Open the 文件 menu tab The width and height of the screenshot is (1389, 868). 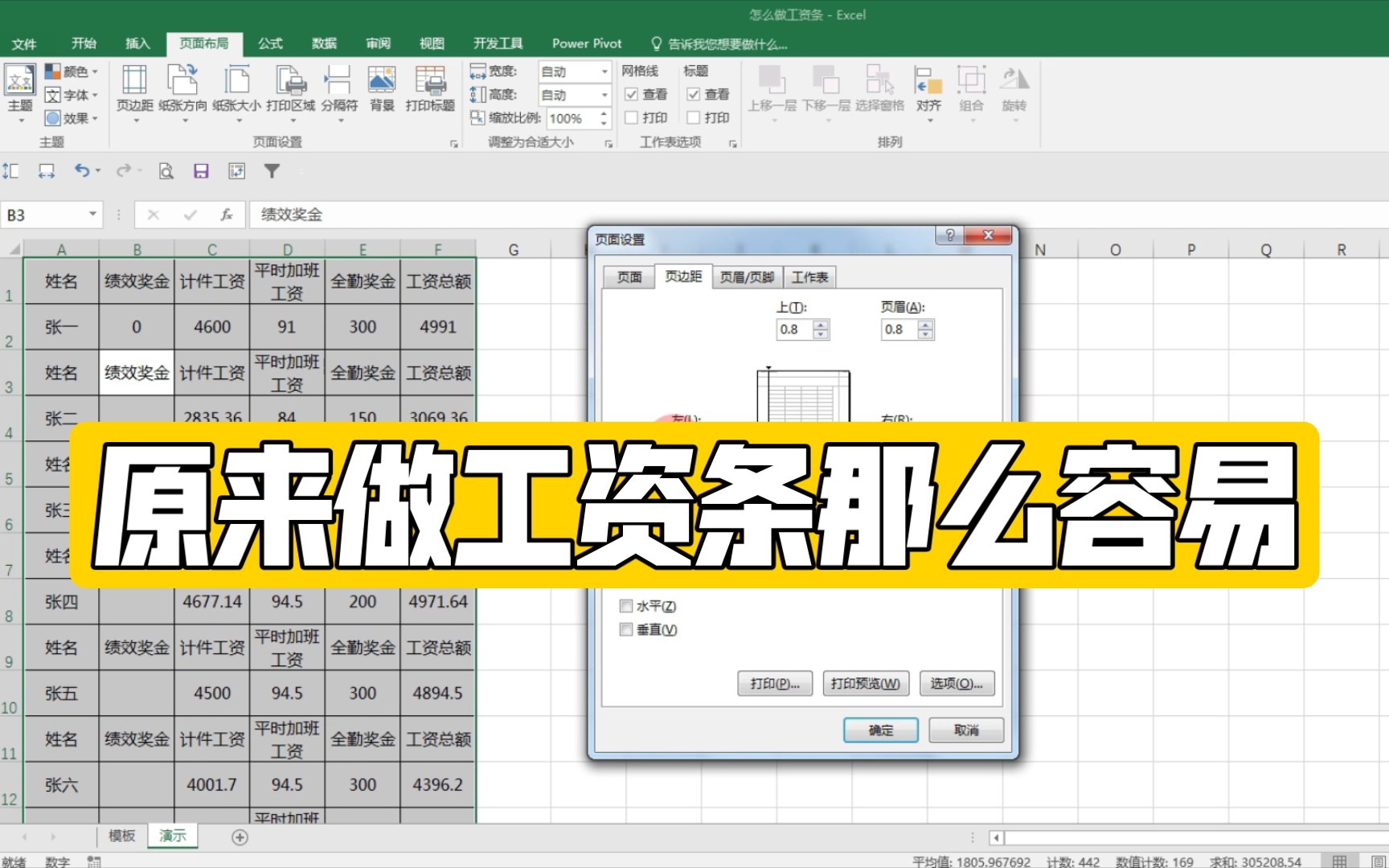24,43
